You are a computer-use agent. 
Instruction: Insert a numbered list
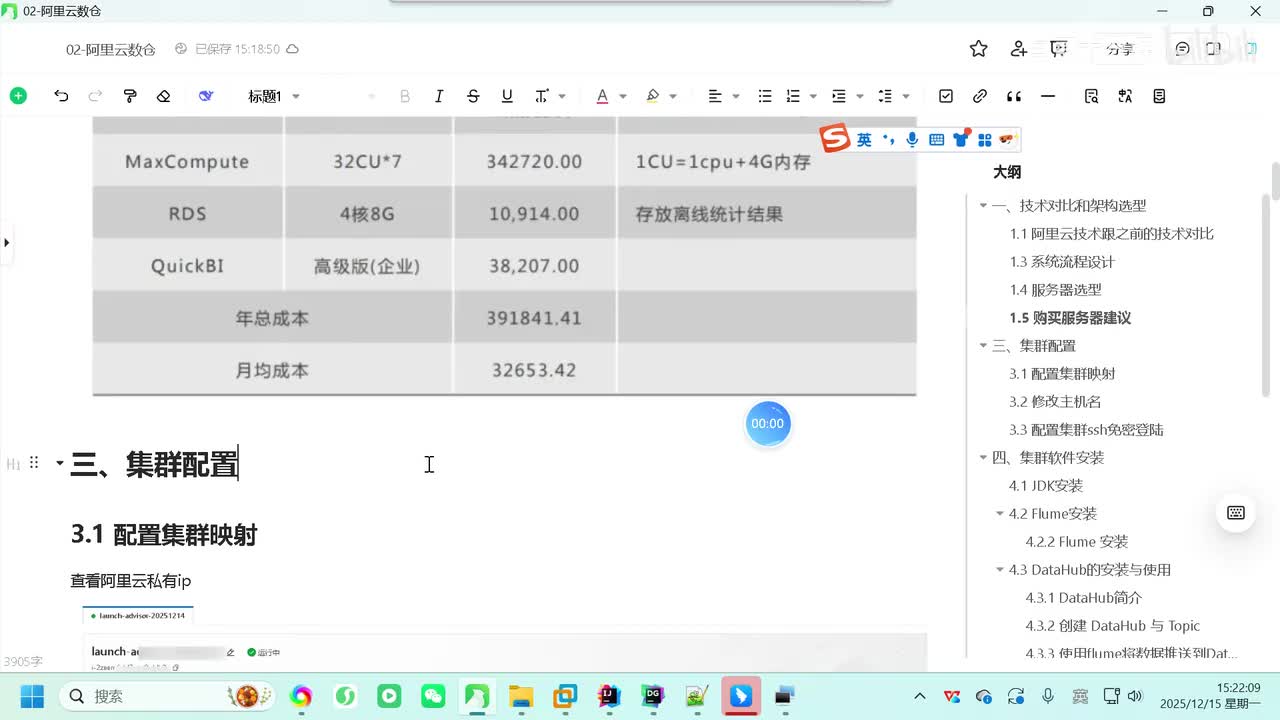click(793, 96)
